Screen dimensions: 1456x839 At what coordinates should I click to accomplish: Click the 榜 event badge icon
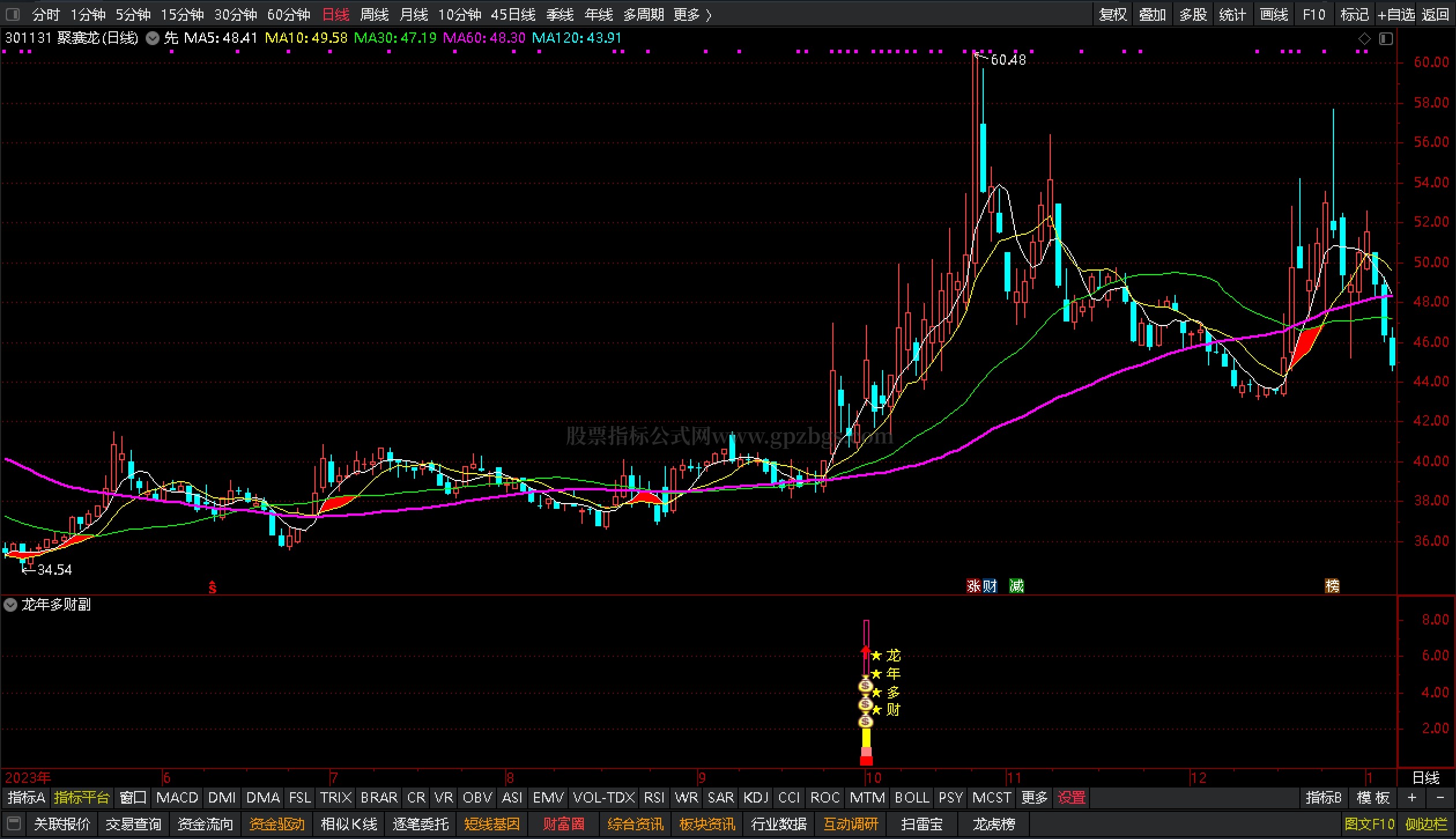coord(1332,586)
